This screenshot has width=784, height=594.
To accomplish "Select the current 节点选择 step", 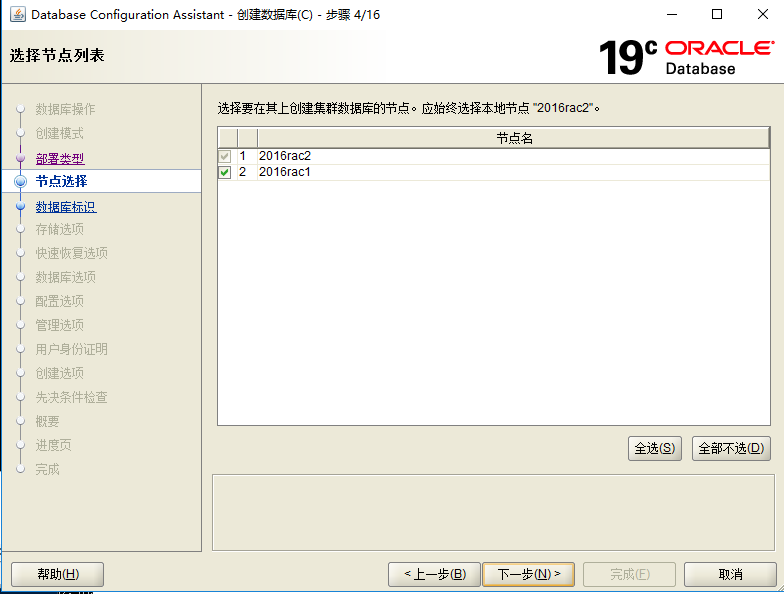I will click(61, 181).
